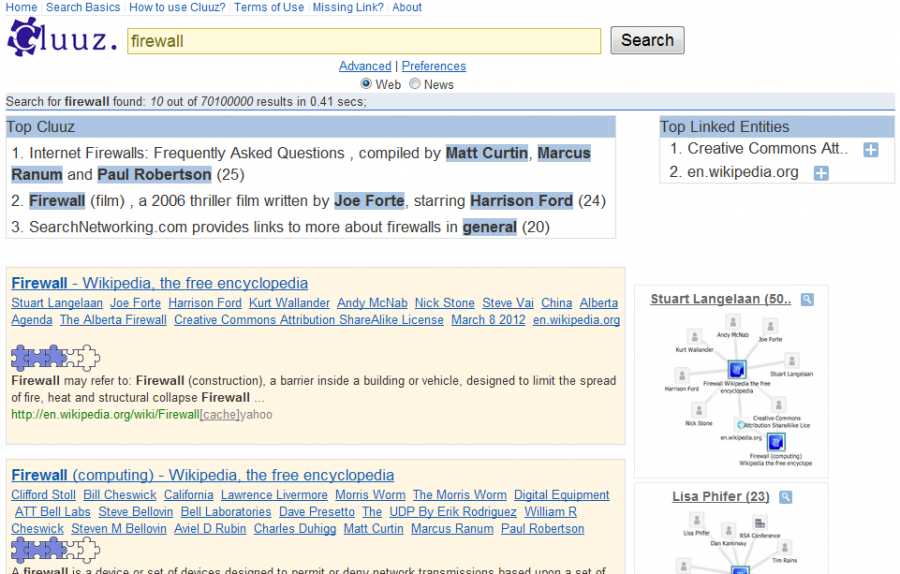This screenshot has width=900, height=574.
Task: Open the Terms of Use page
Action: click(x=268, y=7)
